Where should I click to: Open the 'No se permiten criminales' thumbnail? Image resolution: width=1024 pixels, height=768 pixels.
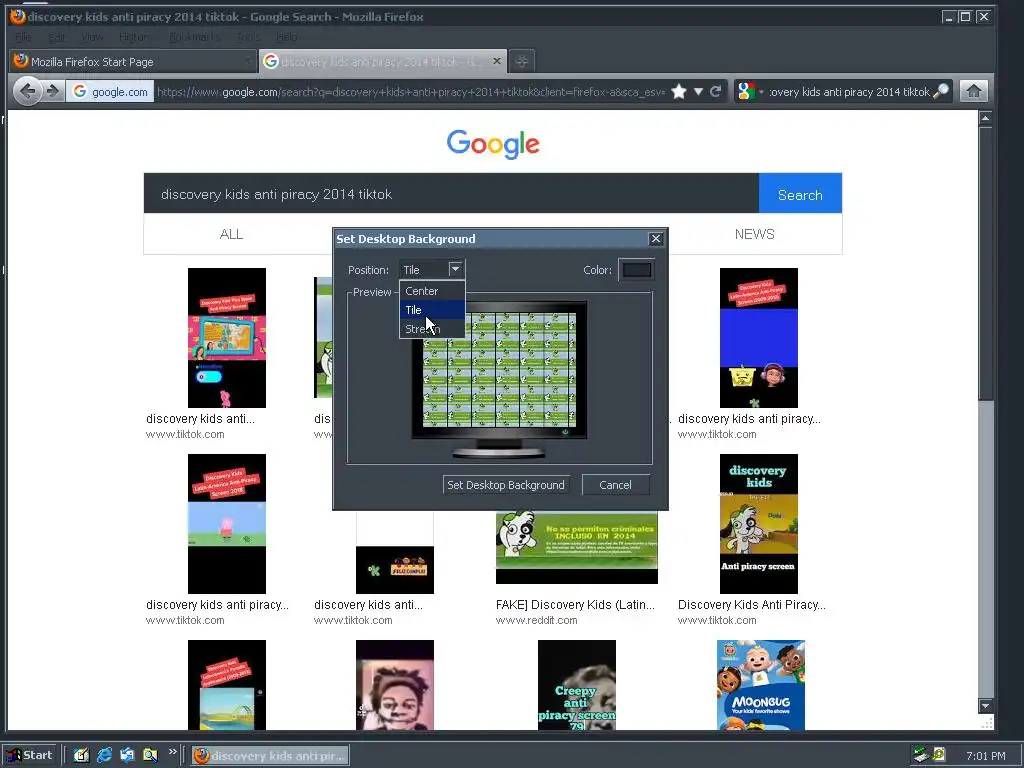[577, 547]
